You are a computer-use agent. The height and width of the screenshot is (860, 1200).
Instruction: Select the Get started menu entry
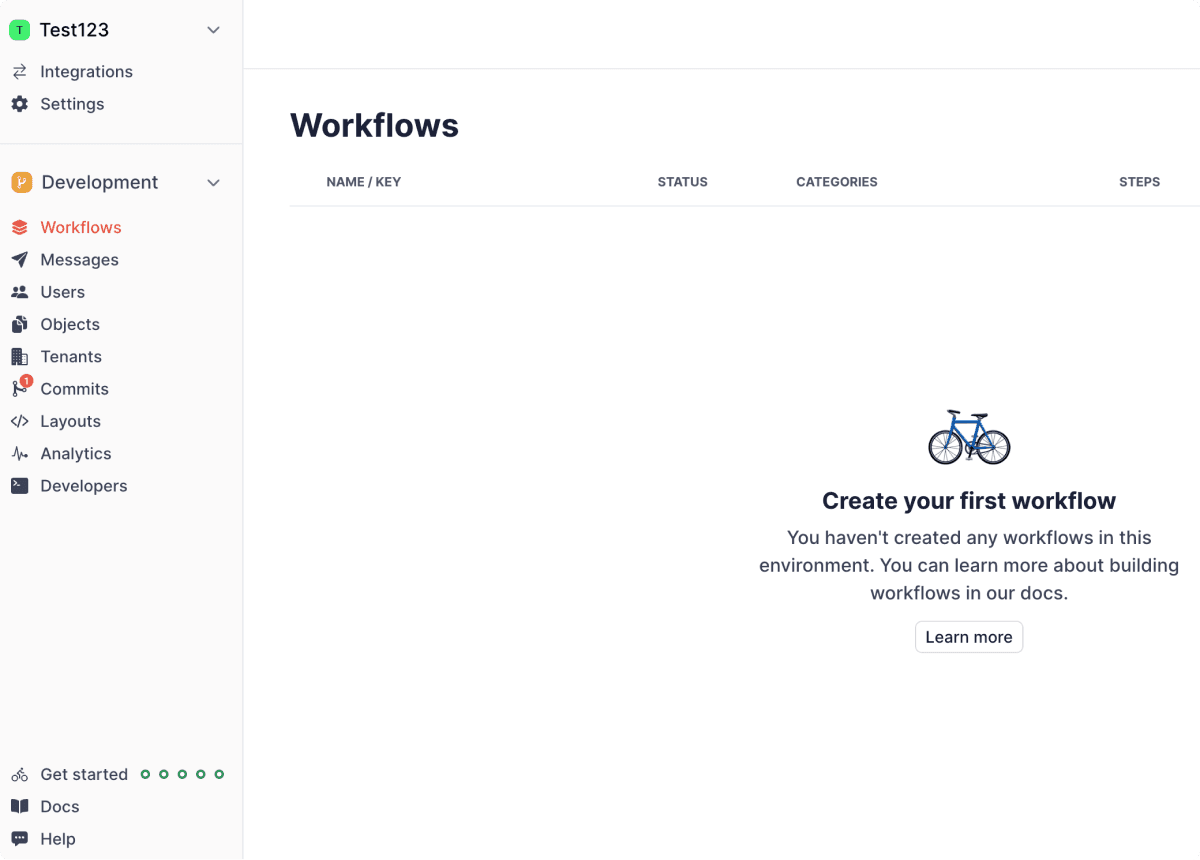[x=84, y=773]
